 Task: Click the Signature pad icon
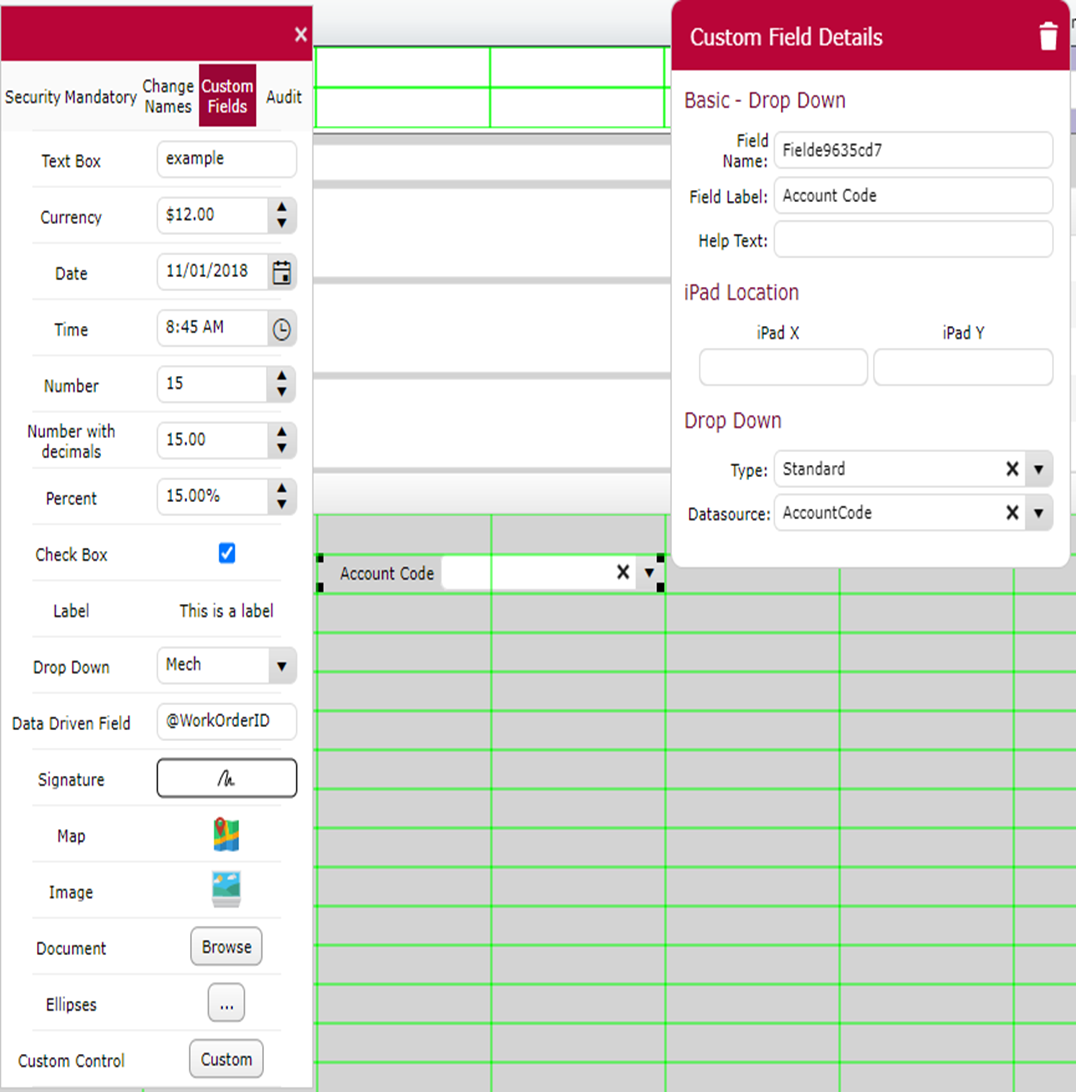226,779
